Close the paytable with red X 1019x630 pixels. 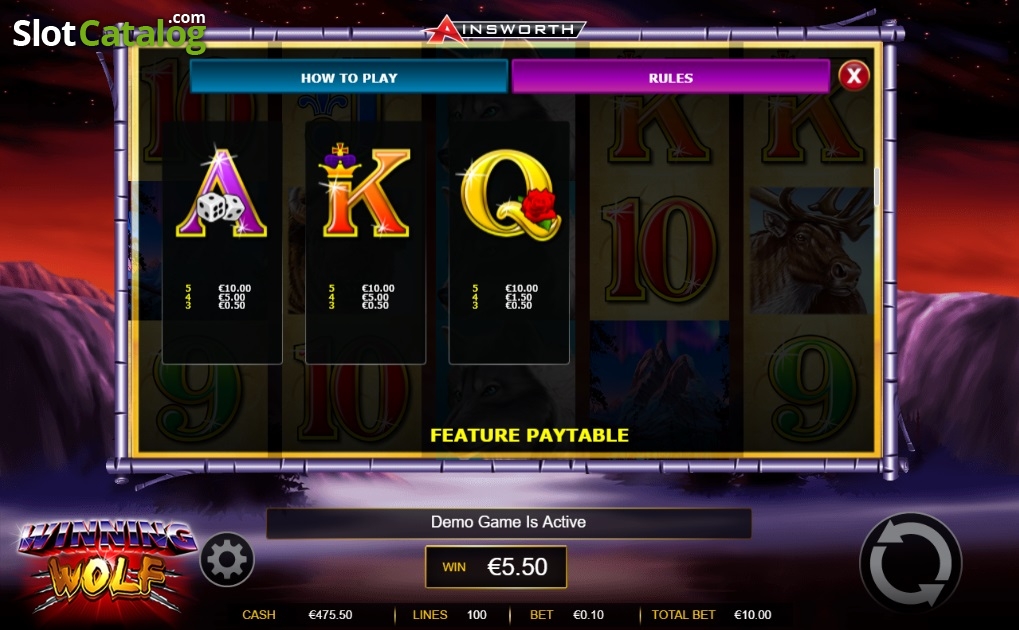(854, 76)
